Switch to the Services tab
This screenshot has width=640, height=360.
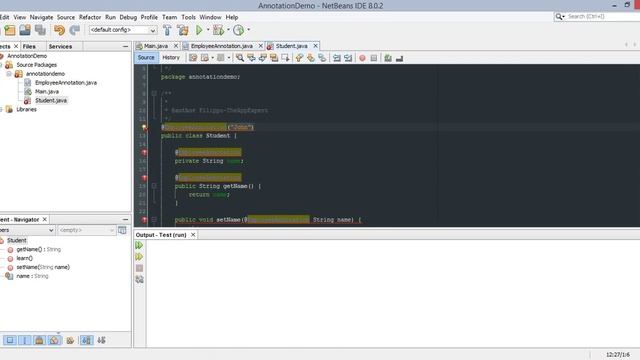[x=60, y=47]
